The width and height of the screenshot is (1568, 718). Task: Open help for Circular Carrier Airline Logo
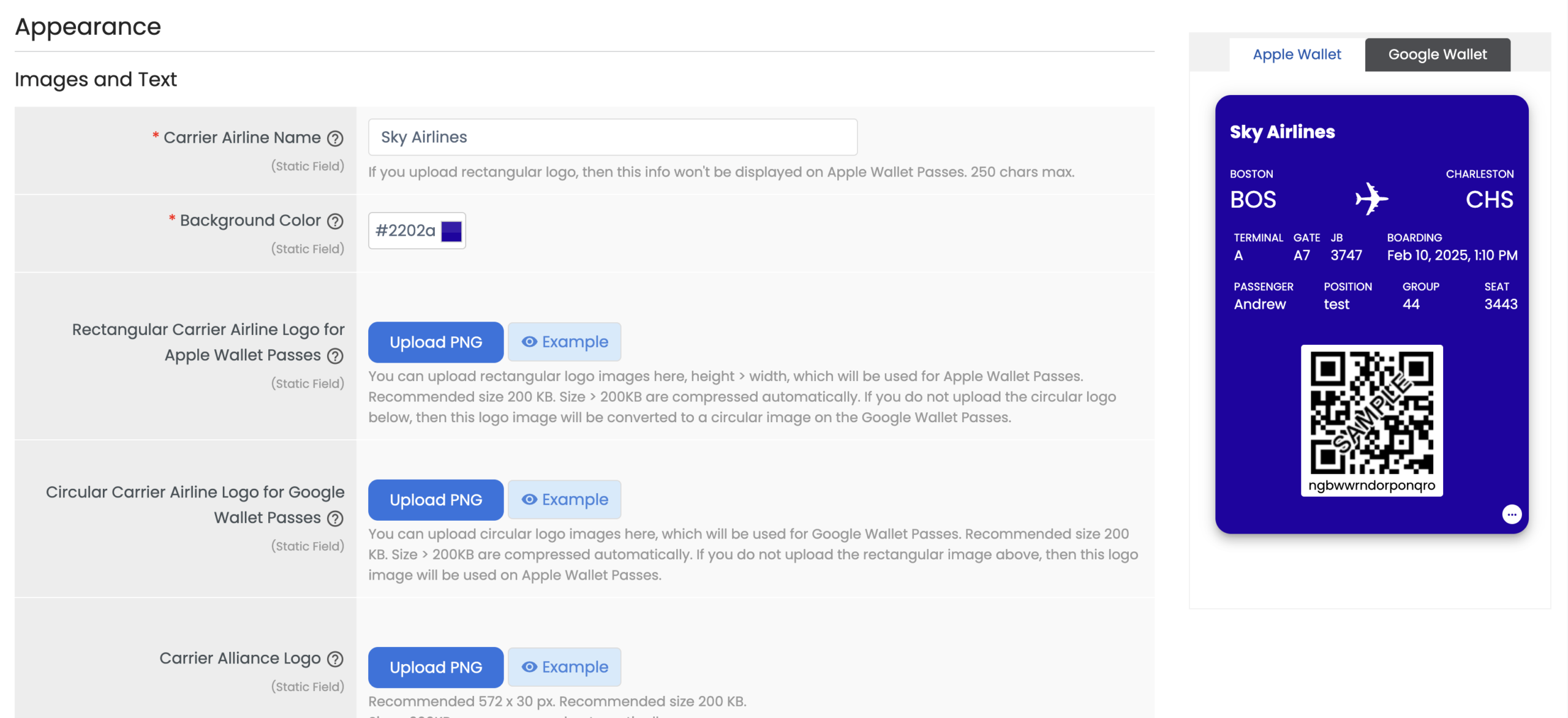coord(334,518)
